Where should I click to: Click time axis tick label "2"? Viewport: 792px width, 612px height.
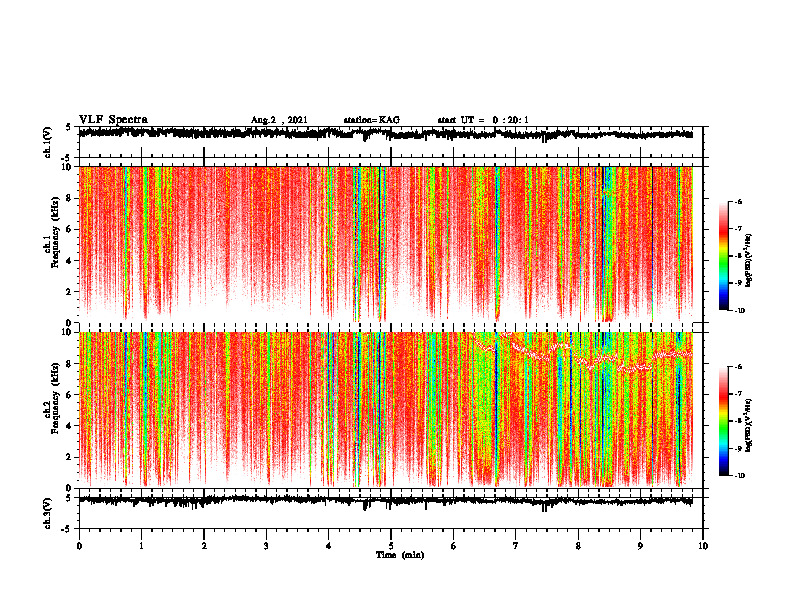pos(204,546)
